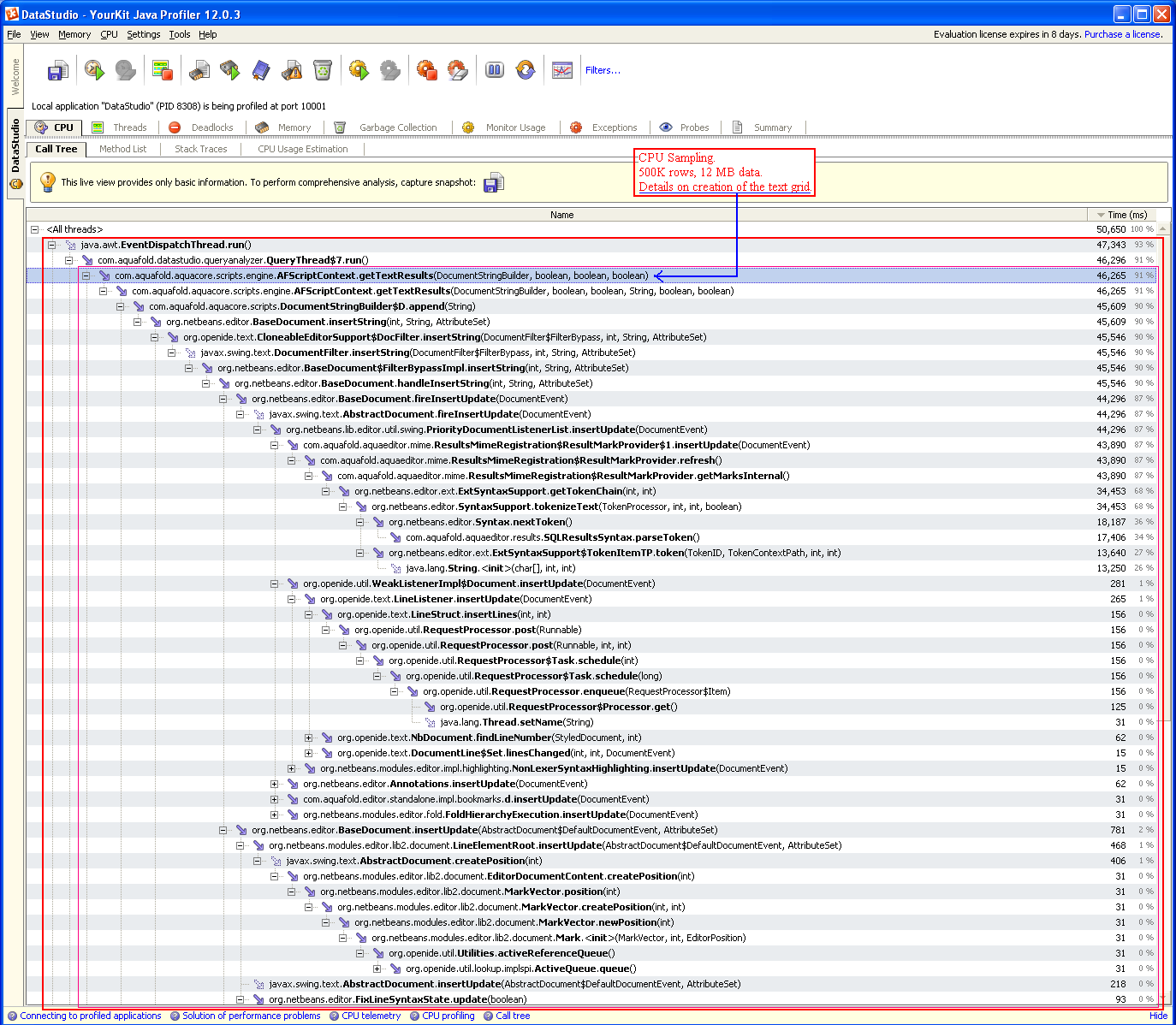Force garbage collection with the recycle bin icon
Image resolution: width=1176 pixels, height=1025 pixels.
tap(323, 70)
